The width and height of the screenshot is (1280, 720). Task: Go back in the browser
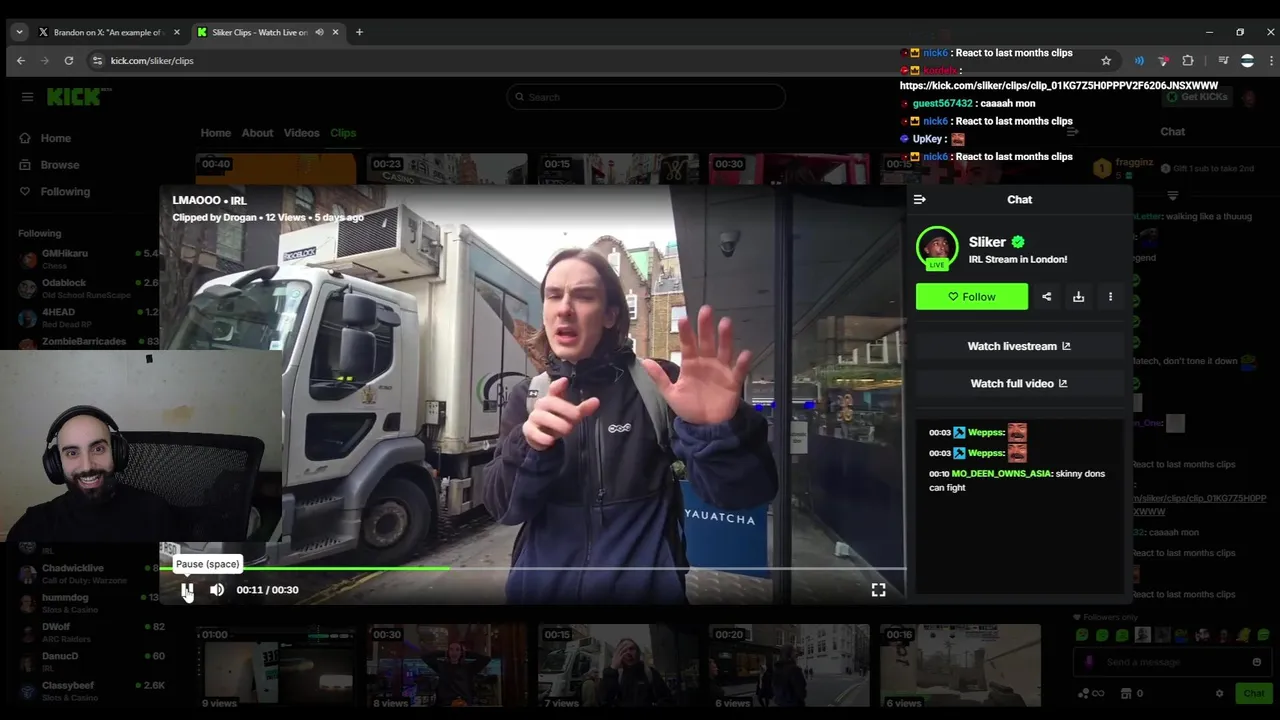21,61
